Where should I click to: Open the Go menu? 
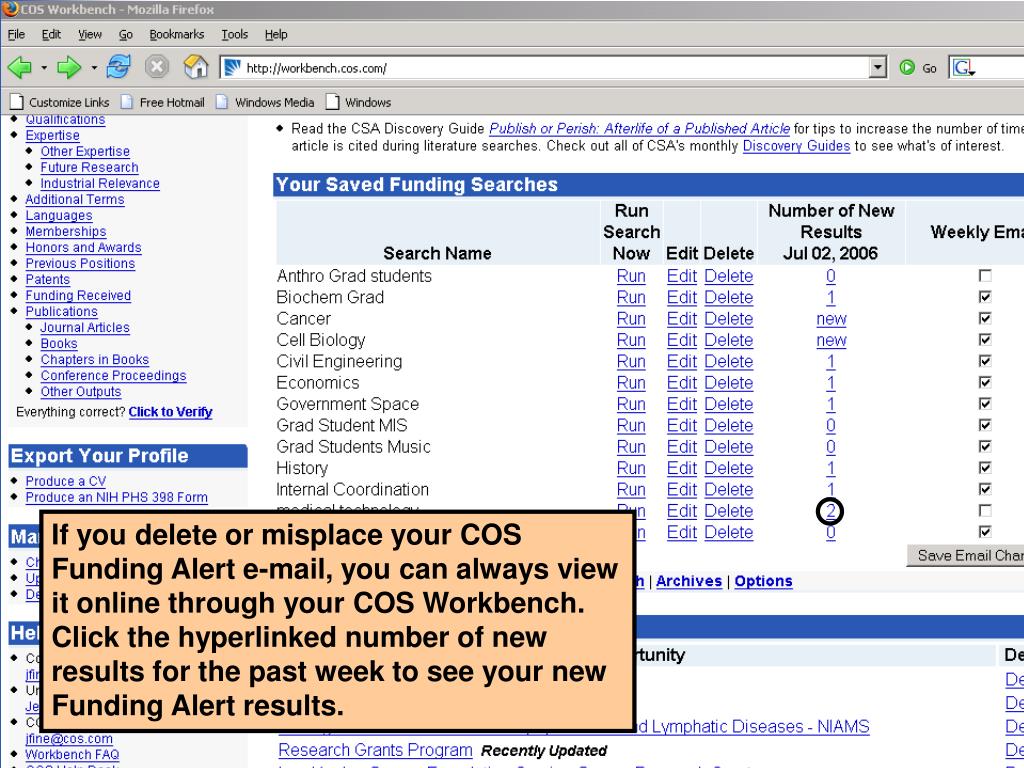pyautogui.click(x=125, y=35)
